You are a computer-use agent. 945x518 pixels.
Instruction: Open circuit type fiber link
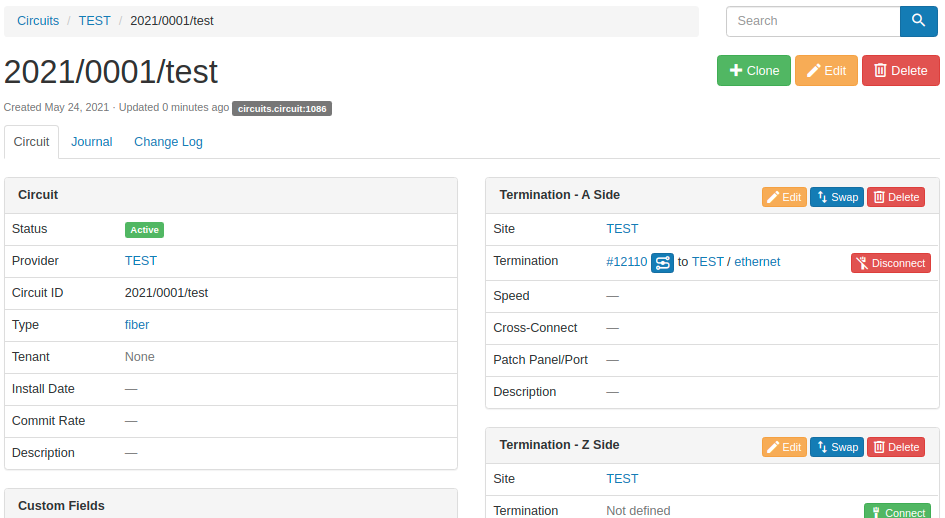tap(137, 325)
